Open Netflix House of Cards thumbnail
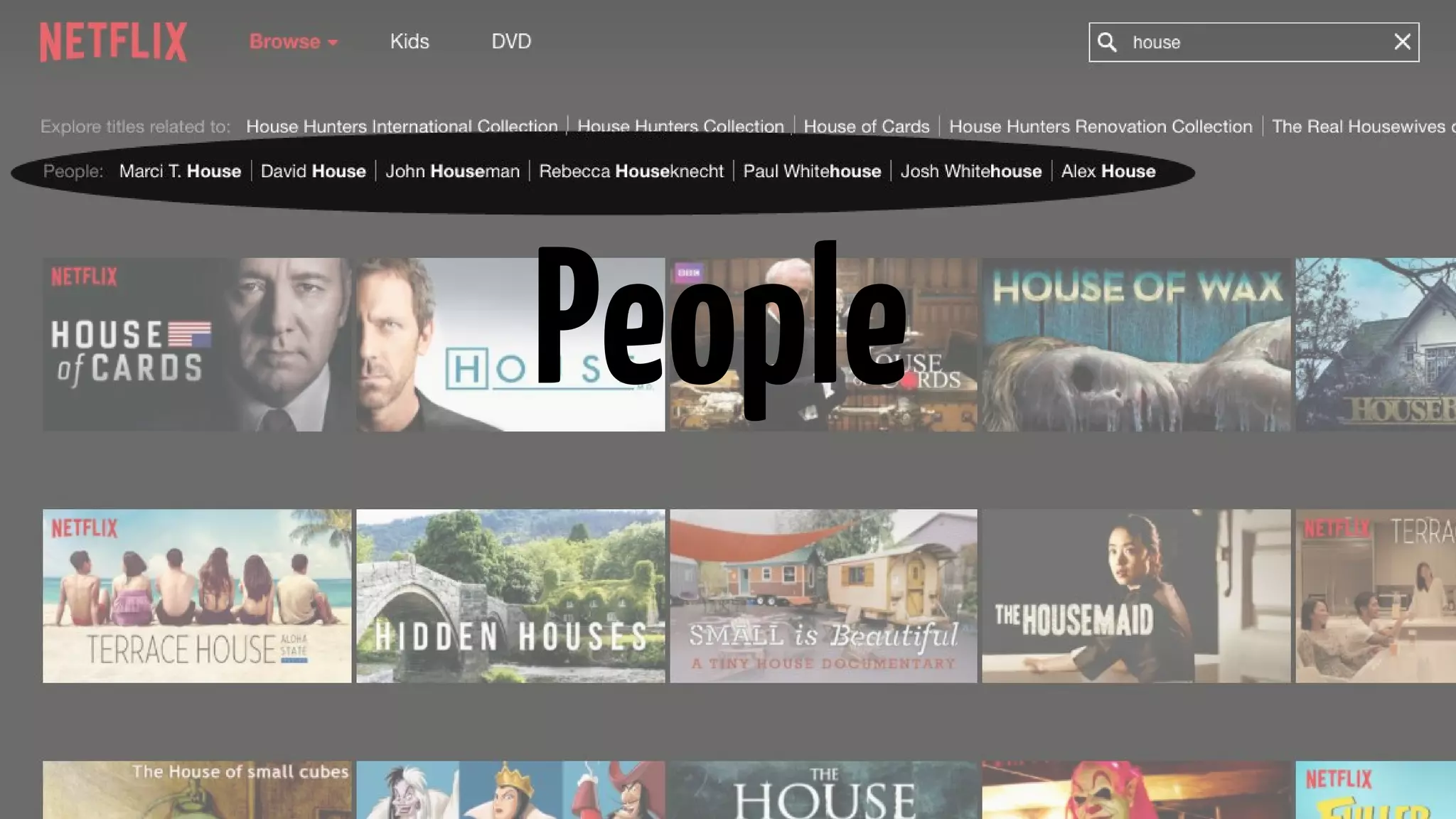Image resolution: width=1456 pixels, height=819 pixels. coord(197,345)
